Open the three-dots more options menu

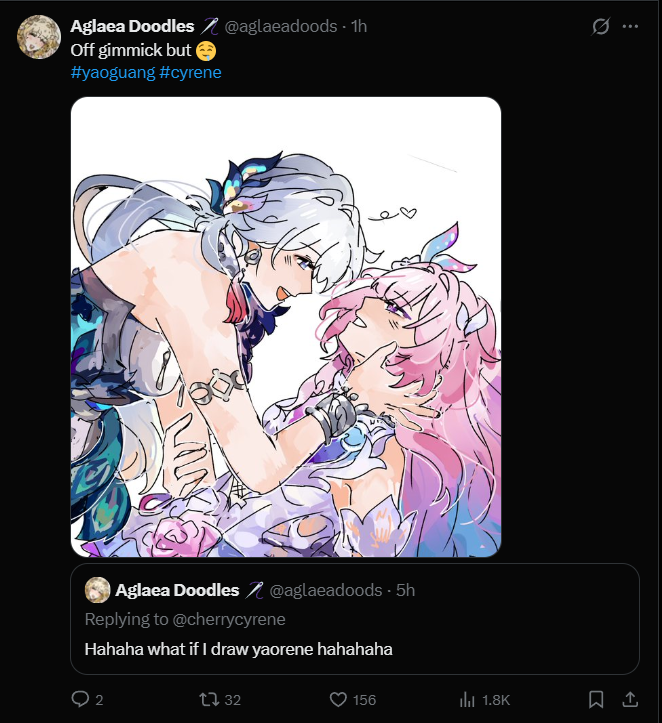tap(630, 26)
